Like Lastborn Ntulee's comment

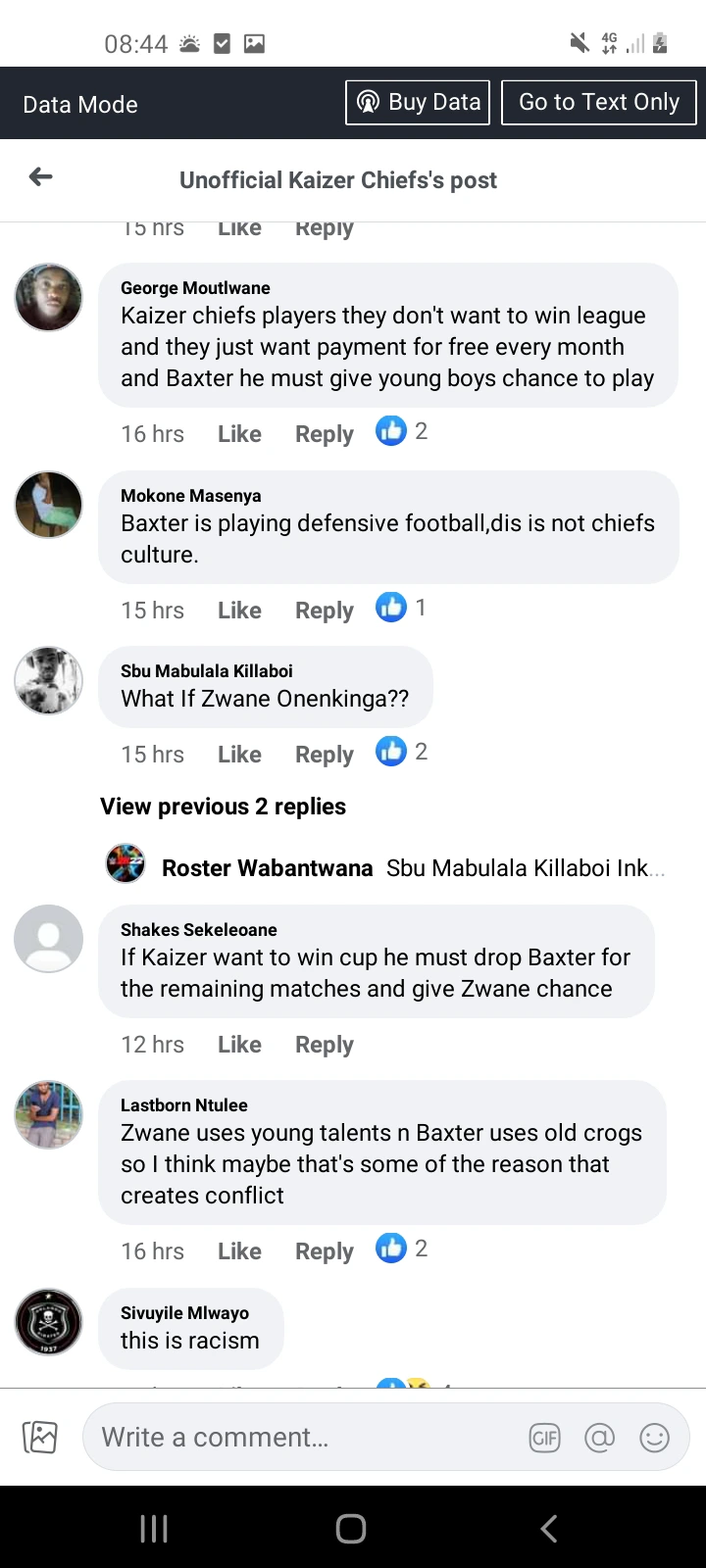(239, 1250)
